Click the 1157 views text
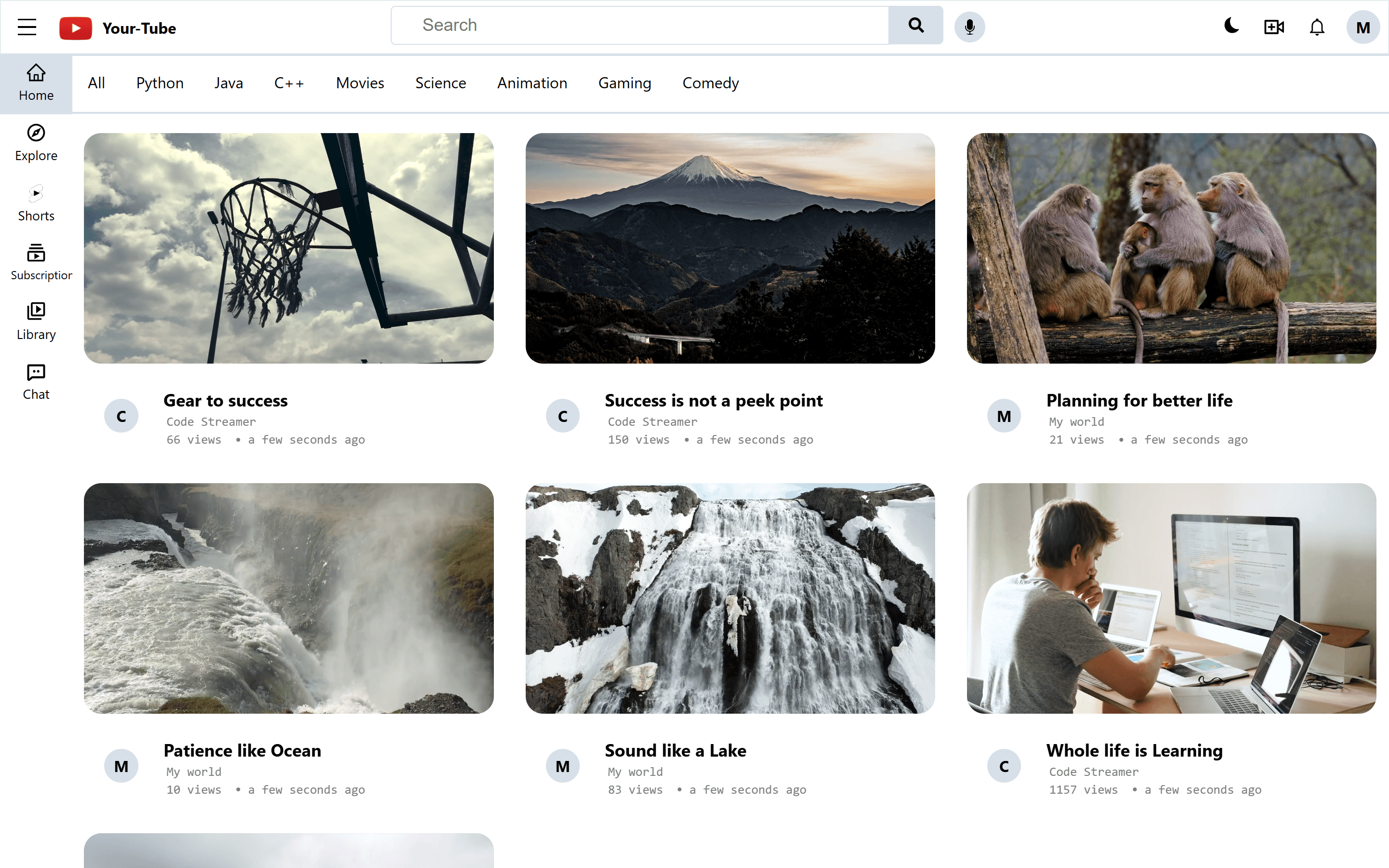1389x868 pixels. (1084, 790)
